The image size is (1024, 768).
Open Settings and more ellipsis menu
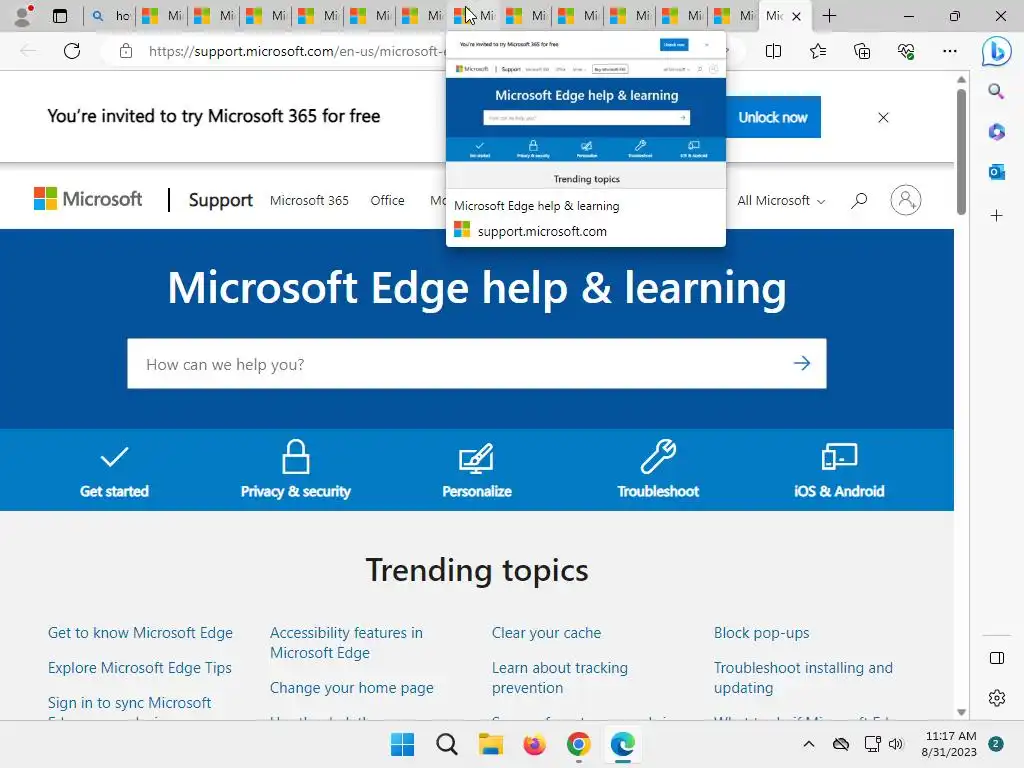tap(950, 51)
